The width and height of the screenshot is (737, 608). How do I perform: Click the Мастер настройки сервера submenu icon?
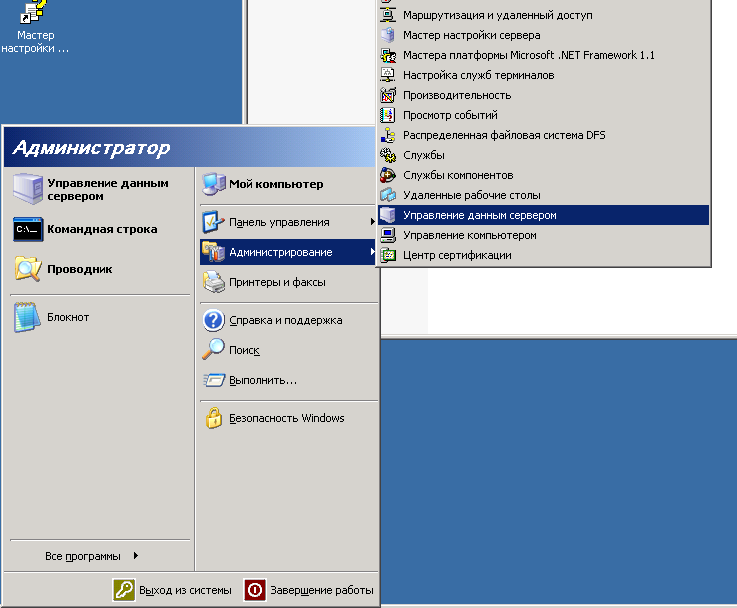pos(388,35)
